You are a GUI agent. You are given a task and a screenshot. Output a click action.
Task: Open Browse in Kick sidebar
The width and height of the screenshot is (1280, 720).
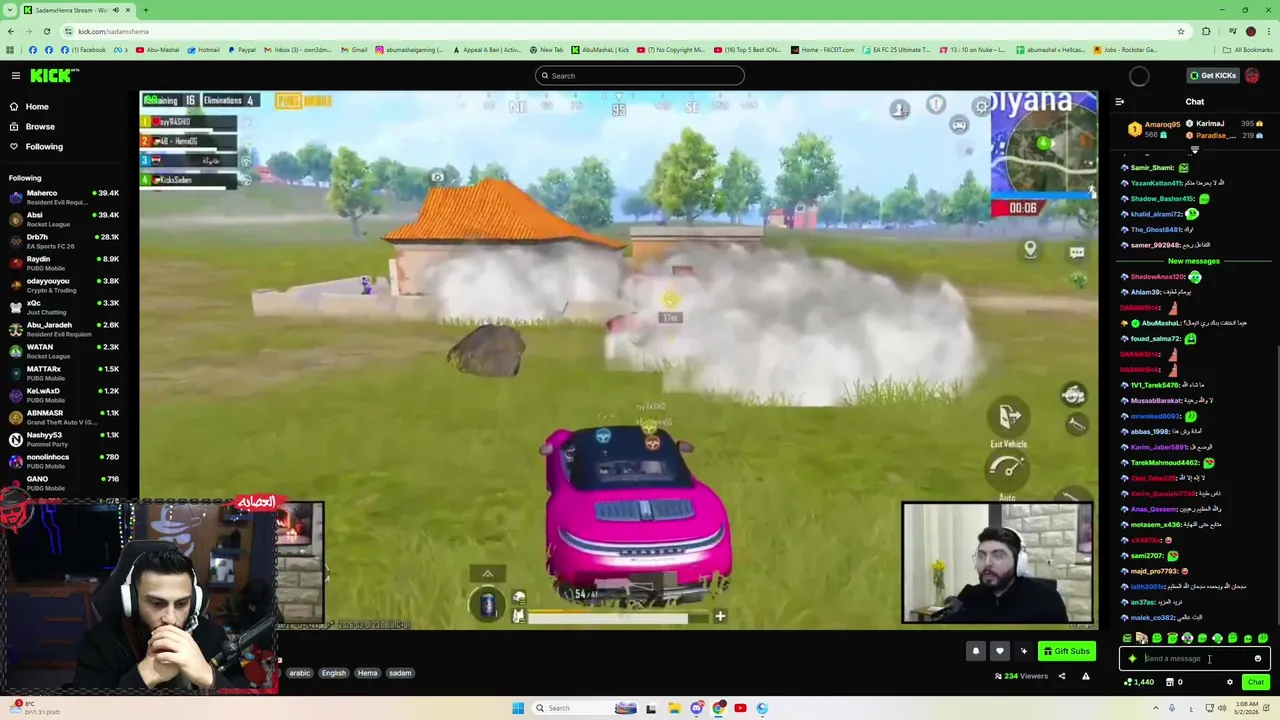pos(40,127)
